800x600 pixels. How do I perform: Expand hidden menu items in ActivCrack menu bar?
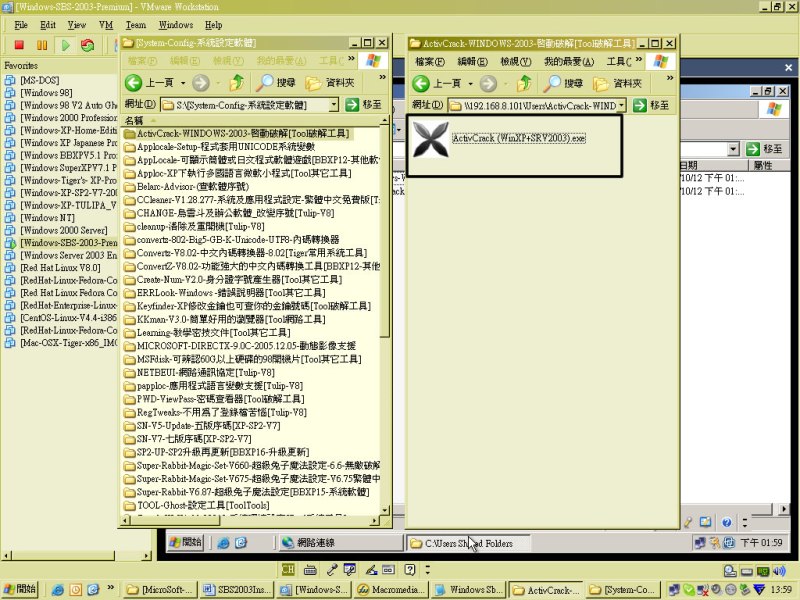point(639,59)
